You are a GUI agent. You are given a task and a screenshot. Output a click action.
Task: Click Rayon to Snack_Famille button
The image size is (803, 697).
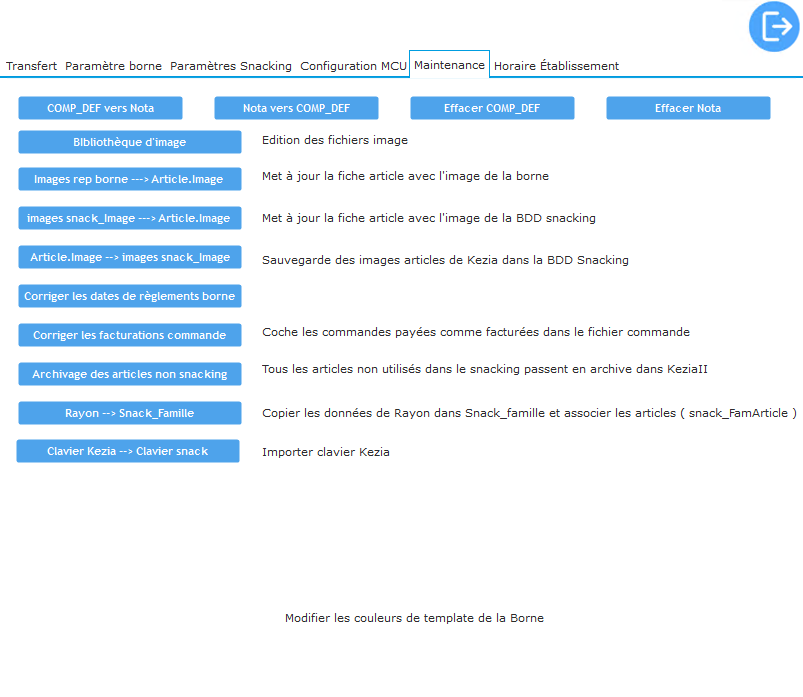130,413
